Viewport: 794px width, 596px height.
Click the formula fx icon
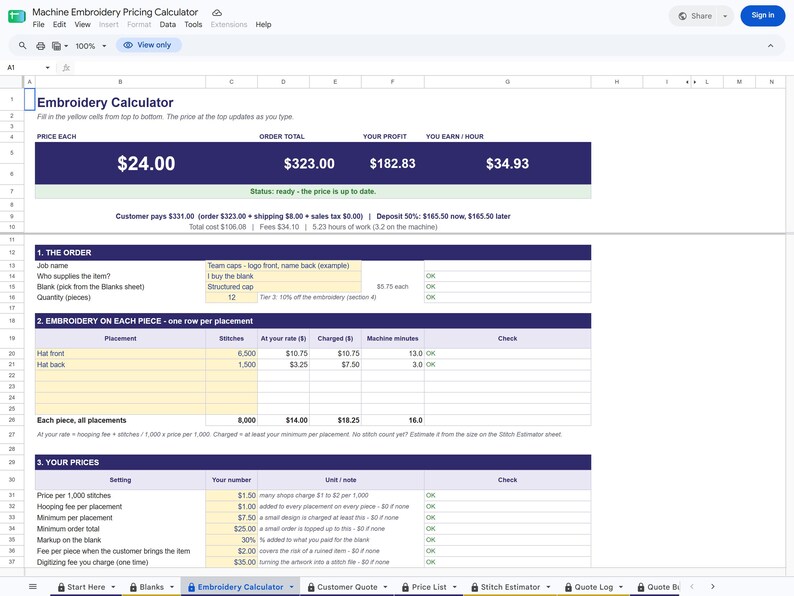(66, 68)
